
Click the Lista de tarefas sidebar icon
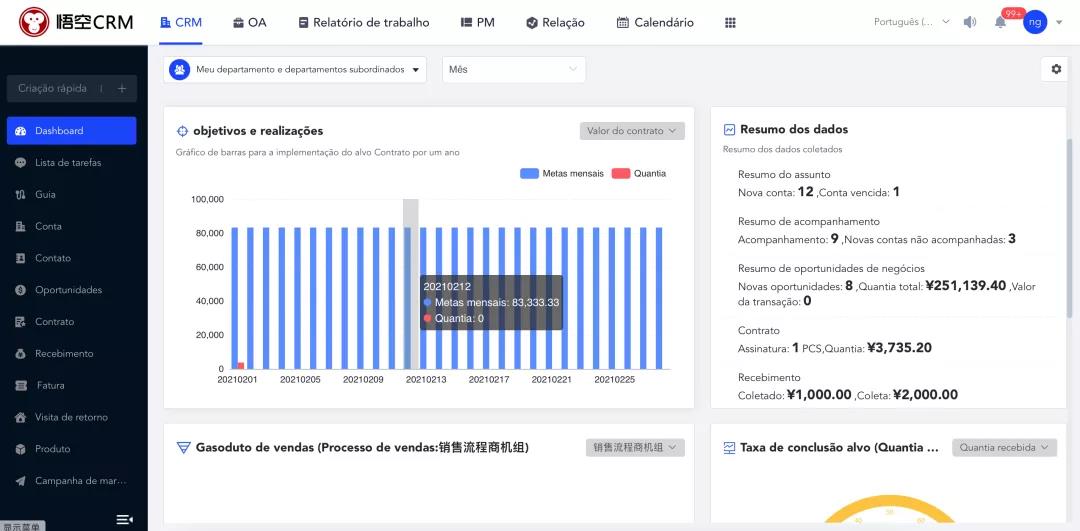[x=21, y=163]
